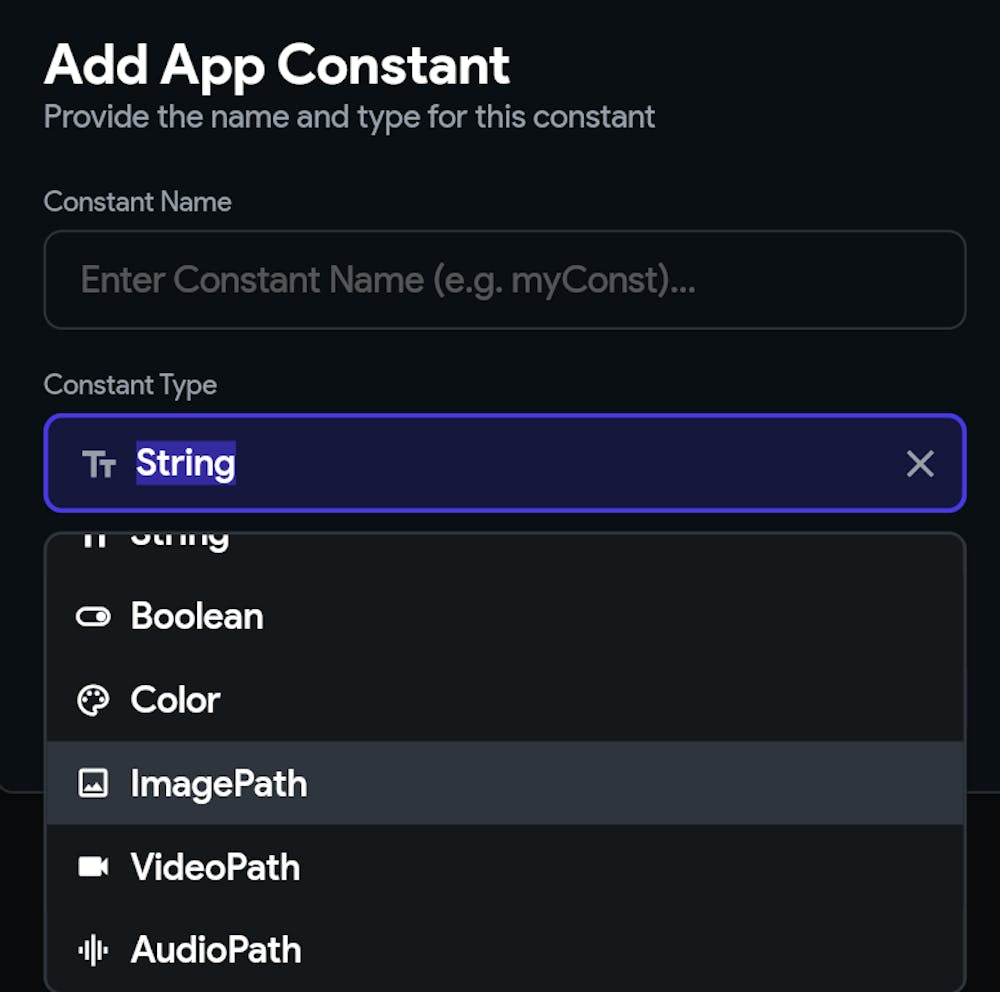1000x992 pixels.
Task: Click the AudioPath waveform icon
Action: pyautogui.click(x=93, y=951)
